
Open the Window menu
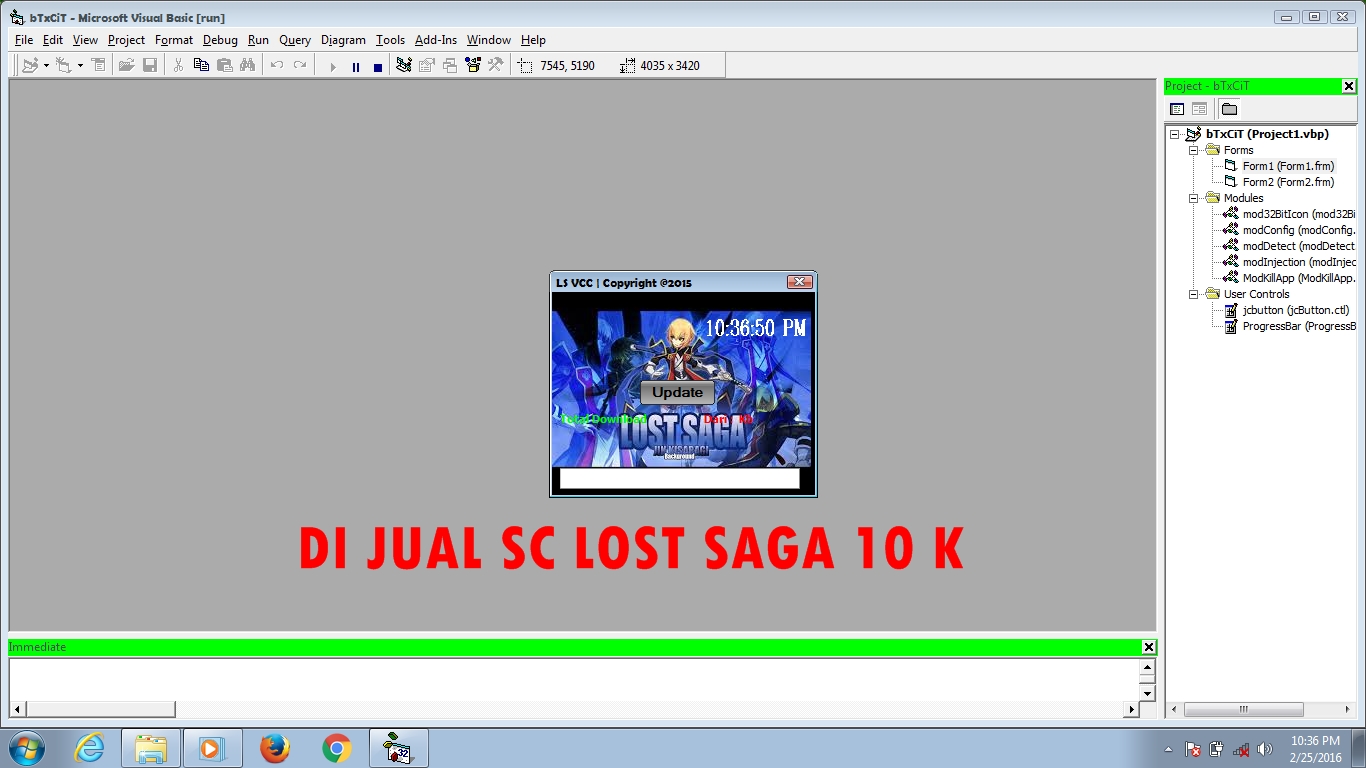click(489, 40)
